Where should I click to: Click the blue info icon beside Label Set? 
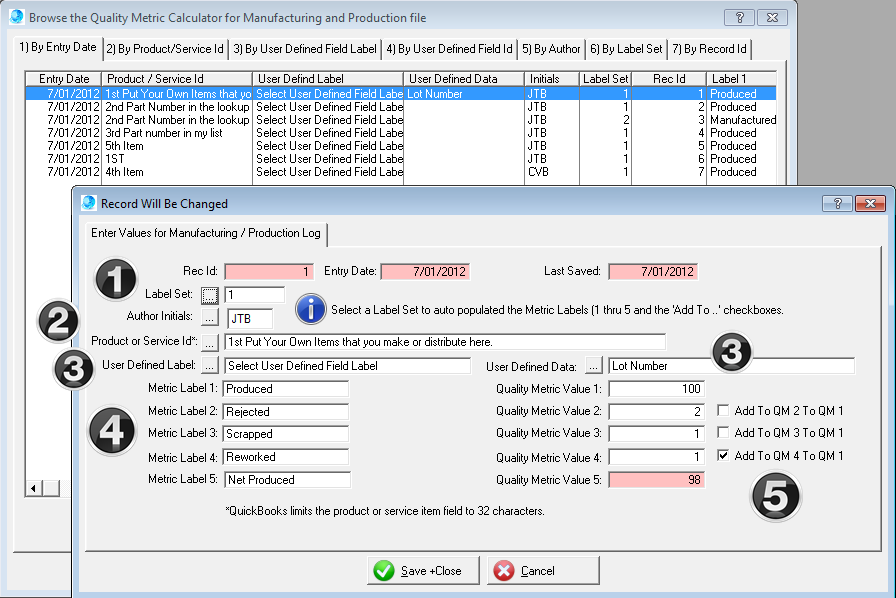coord(310,309)
